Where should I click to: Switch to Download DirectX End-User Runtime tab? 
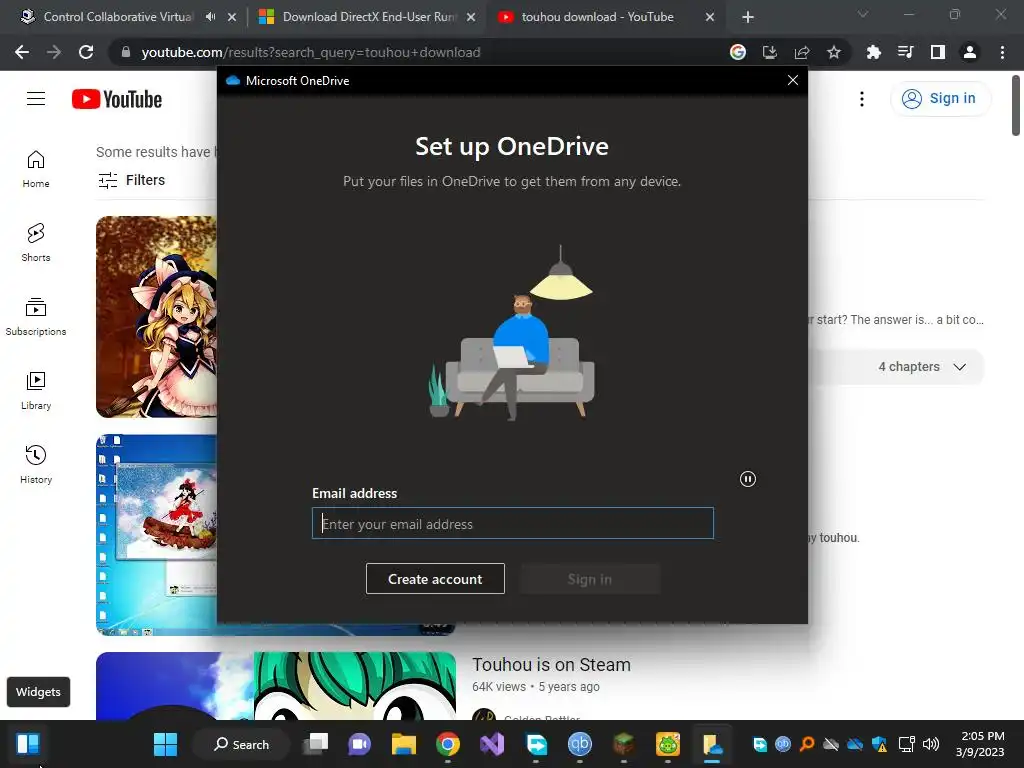click(x=370, y=17)
